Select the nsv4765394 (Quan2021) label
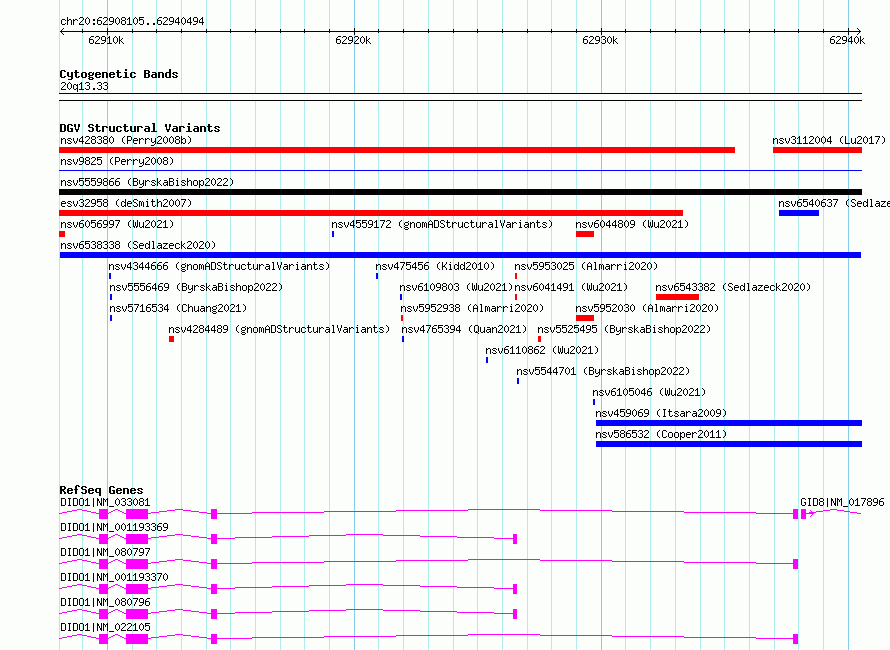Image resolution: width=890 pixels, height=650 pixels. [x=464, y=329]
